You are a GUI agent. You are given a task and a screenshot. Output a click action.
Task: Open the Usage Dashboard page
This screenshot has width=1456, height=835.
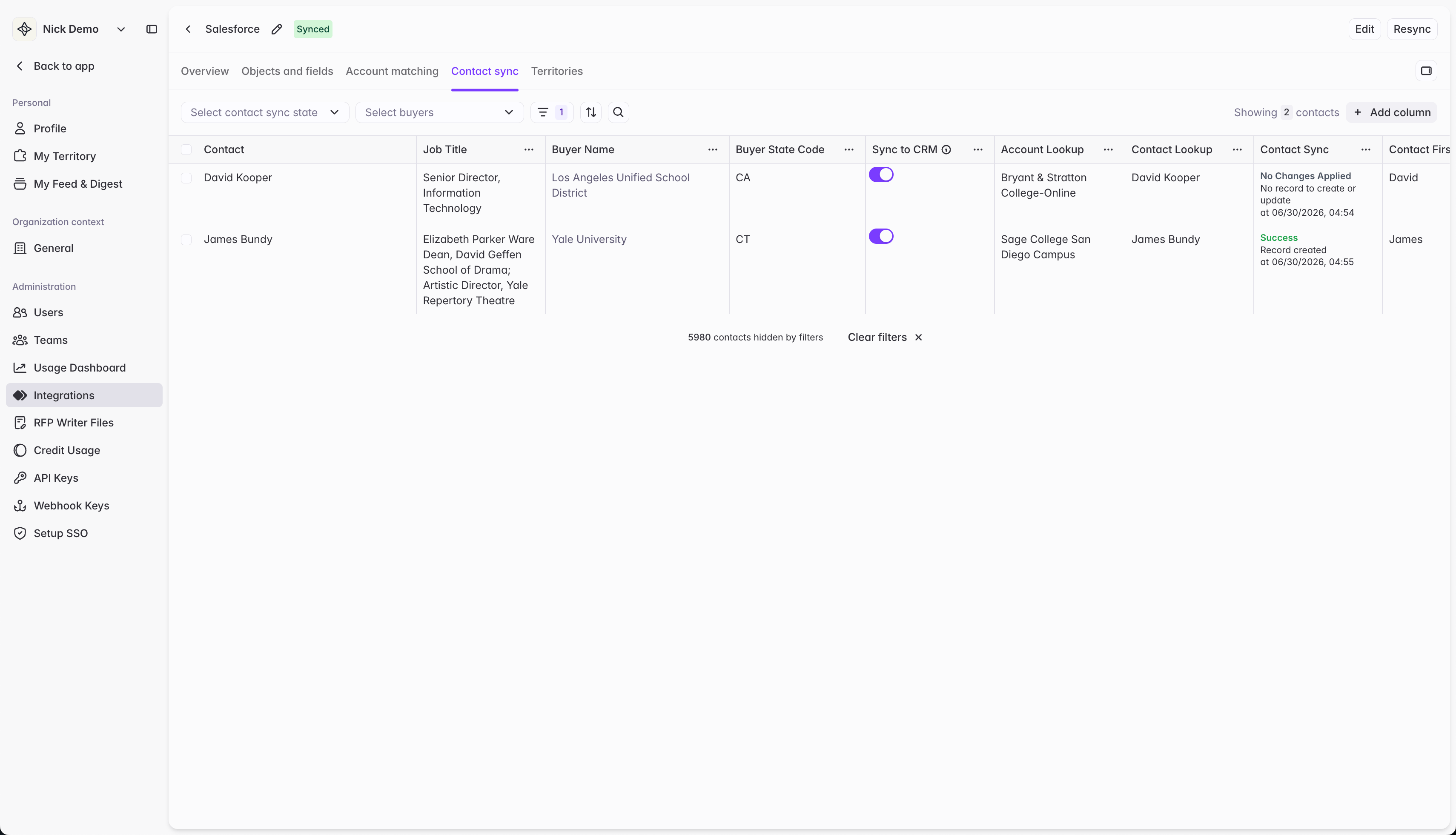pos(84,368)
